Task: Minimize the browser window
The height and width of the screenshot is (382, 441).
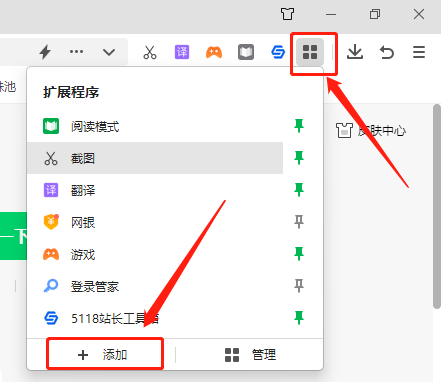Action: click(331, 14)
